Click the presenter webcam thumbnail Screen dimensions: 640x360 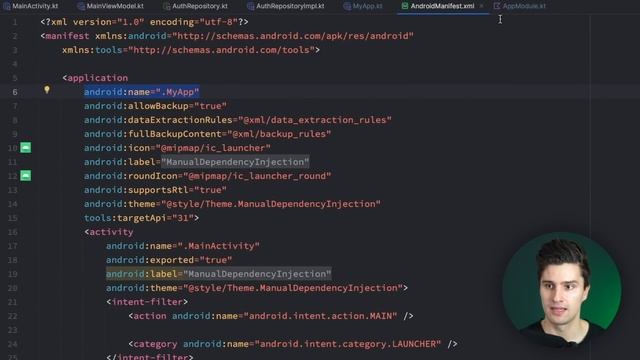(562, 291)
